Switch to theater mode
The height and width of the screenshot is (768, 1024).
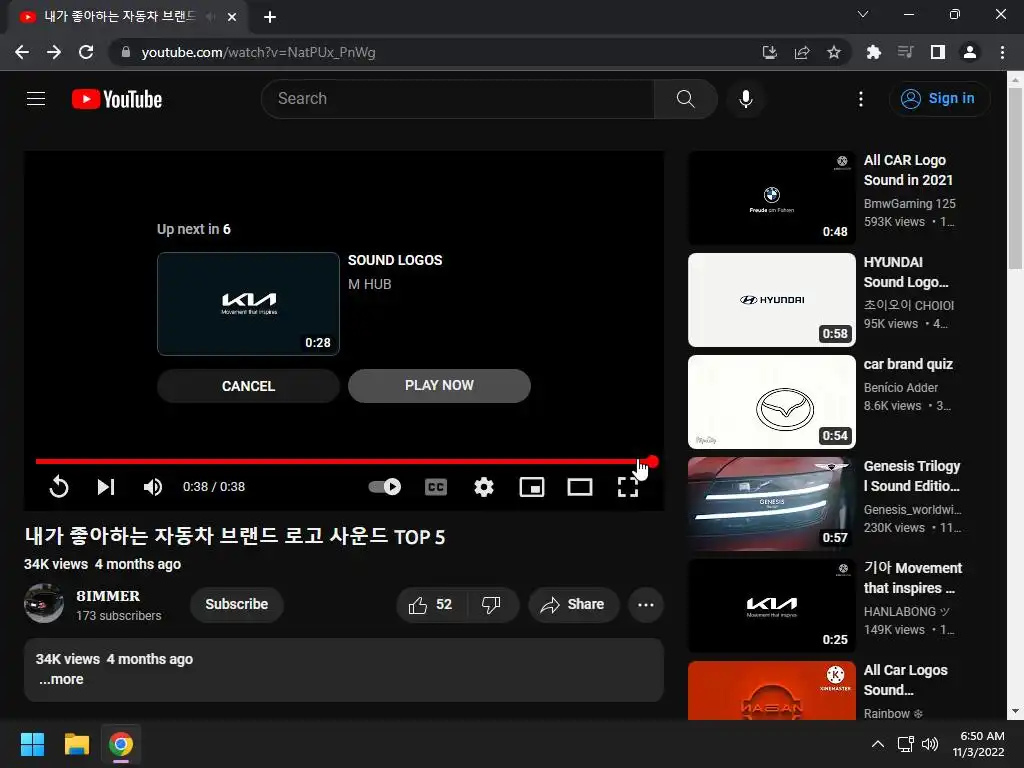(580, 487)
